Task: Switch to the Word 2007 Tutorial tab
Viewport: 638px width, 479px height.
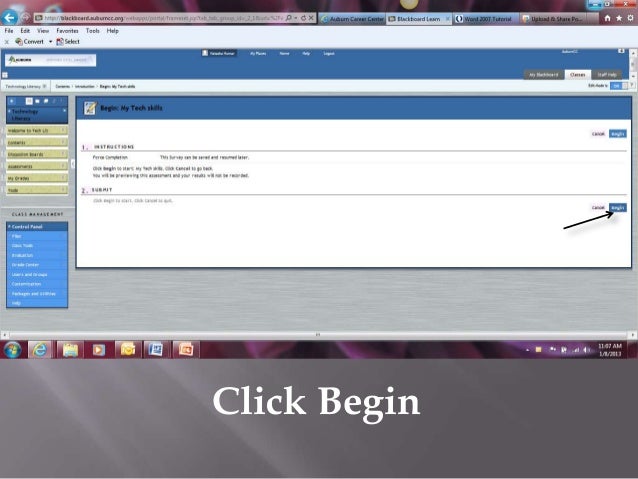Action: click(485, 19)
